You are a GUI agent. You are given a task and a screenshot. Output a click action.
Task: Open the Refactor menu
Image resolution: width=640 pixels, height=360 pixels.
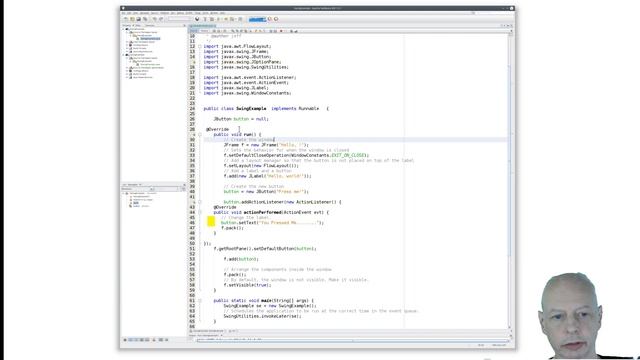[x=164, y=13]
